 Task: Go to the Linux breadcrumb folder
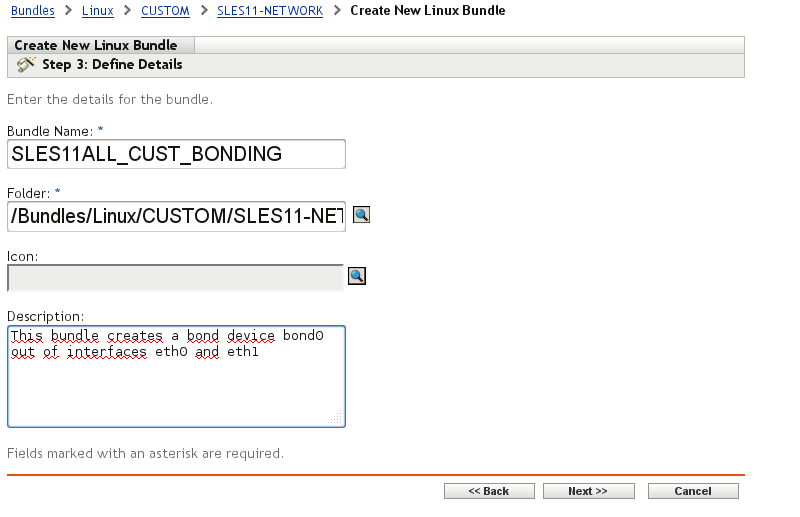click(x=97, y=10)
